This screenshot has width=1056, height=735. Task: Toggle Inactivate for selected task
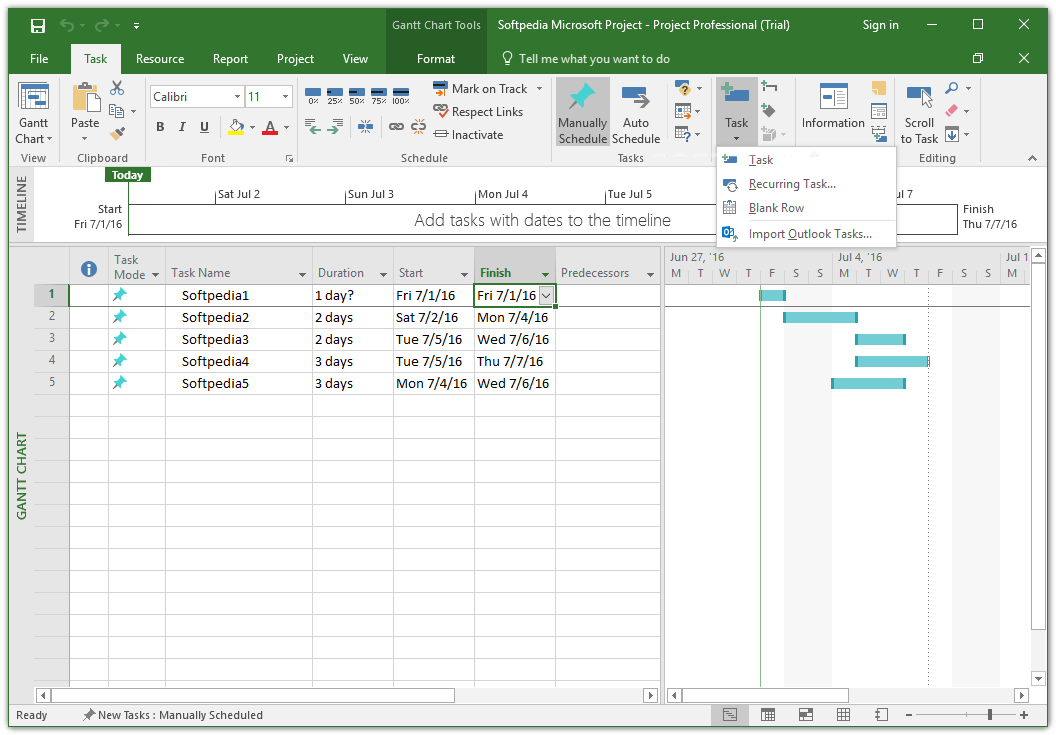point(469,135)
